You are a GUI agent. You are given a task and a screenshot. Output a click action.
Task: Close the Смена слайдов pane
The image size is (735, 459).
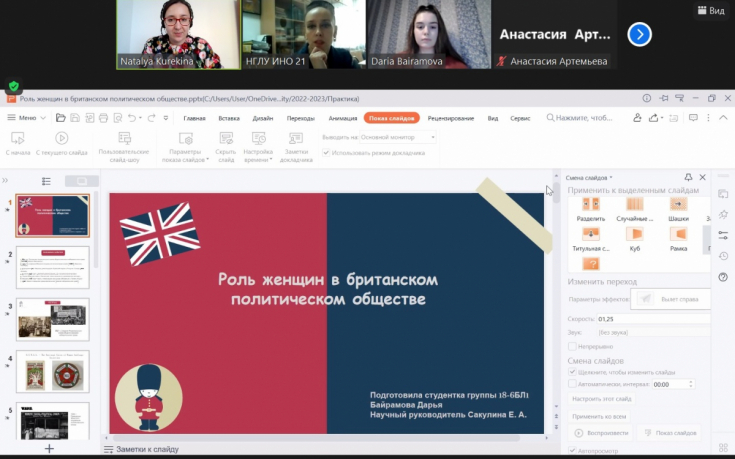click(x=703, y=177)
